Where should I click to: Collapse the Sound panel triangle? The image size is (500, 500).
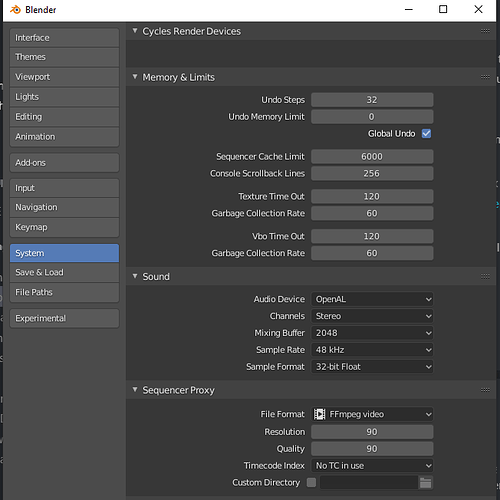pos(135,276)
